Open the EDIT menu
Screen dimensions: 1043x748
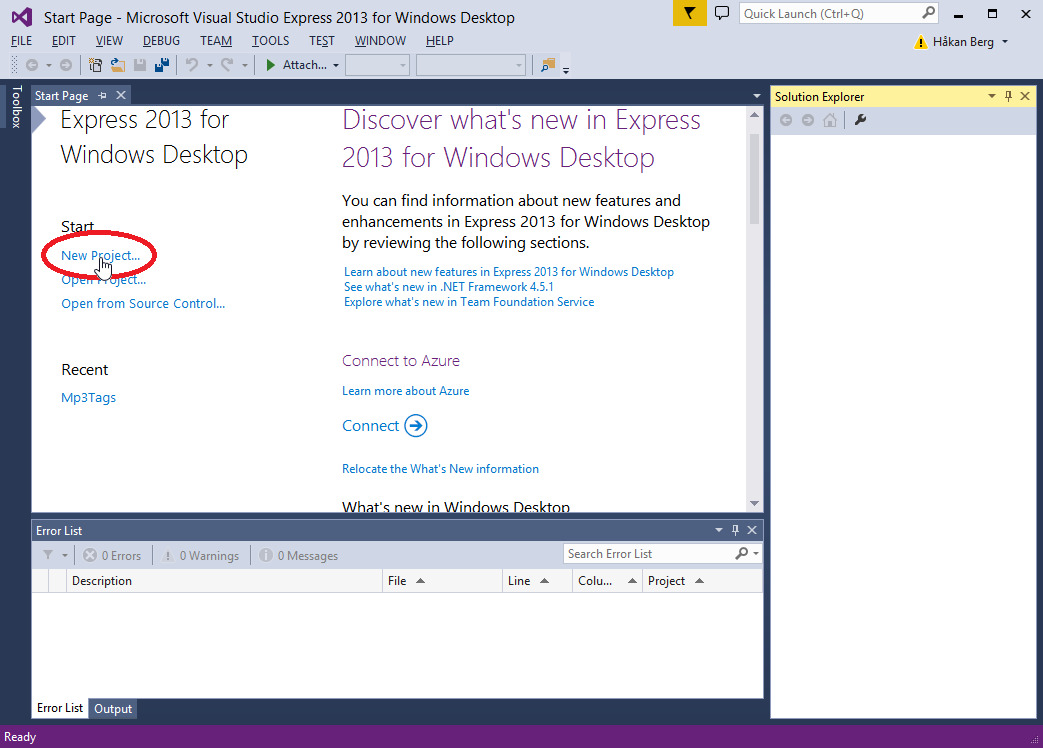click(64, 41)
